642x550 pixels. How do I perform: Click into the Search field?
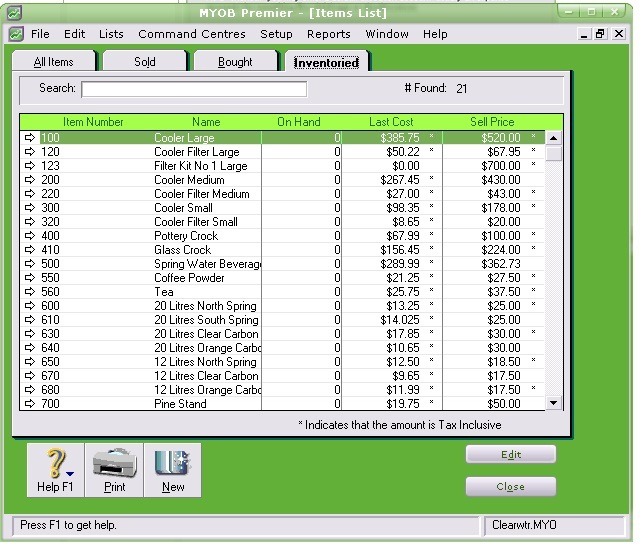click(194, 89)
